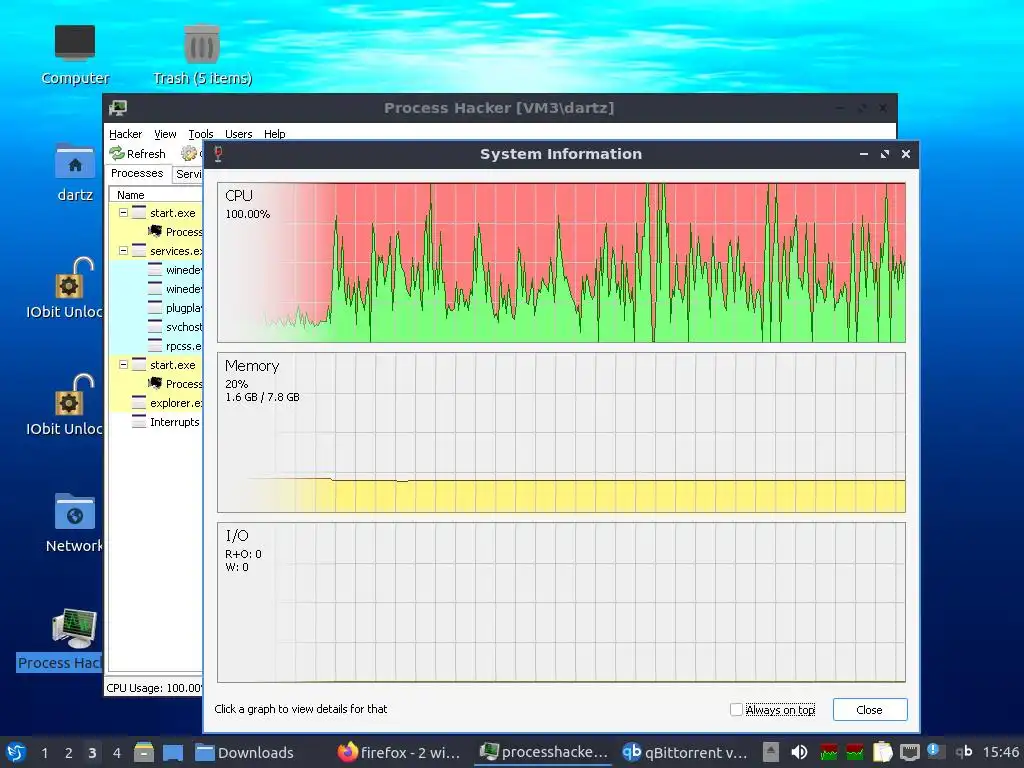Click the tray up-arrow removable media icon

click(771, 752)
